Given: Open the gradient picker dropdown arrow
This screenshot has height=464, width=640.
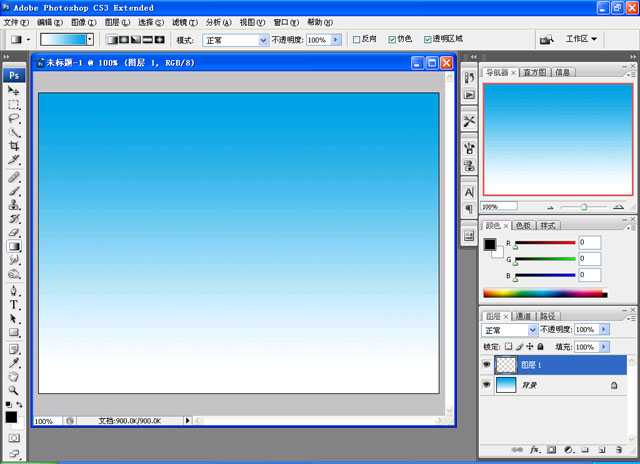Looking at the screenshot, I should (90, 40).
